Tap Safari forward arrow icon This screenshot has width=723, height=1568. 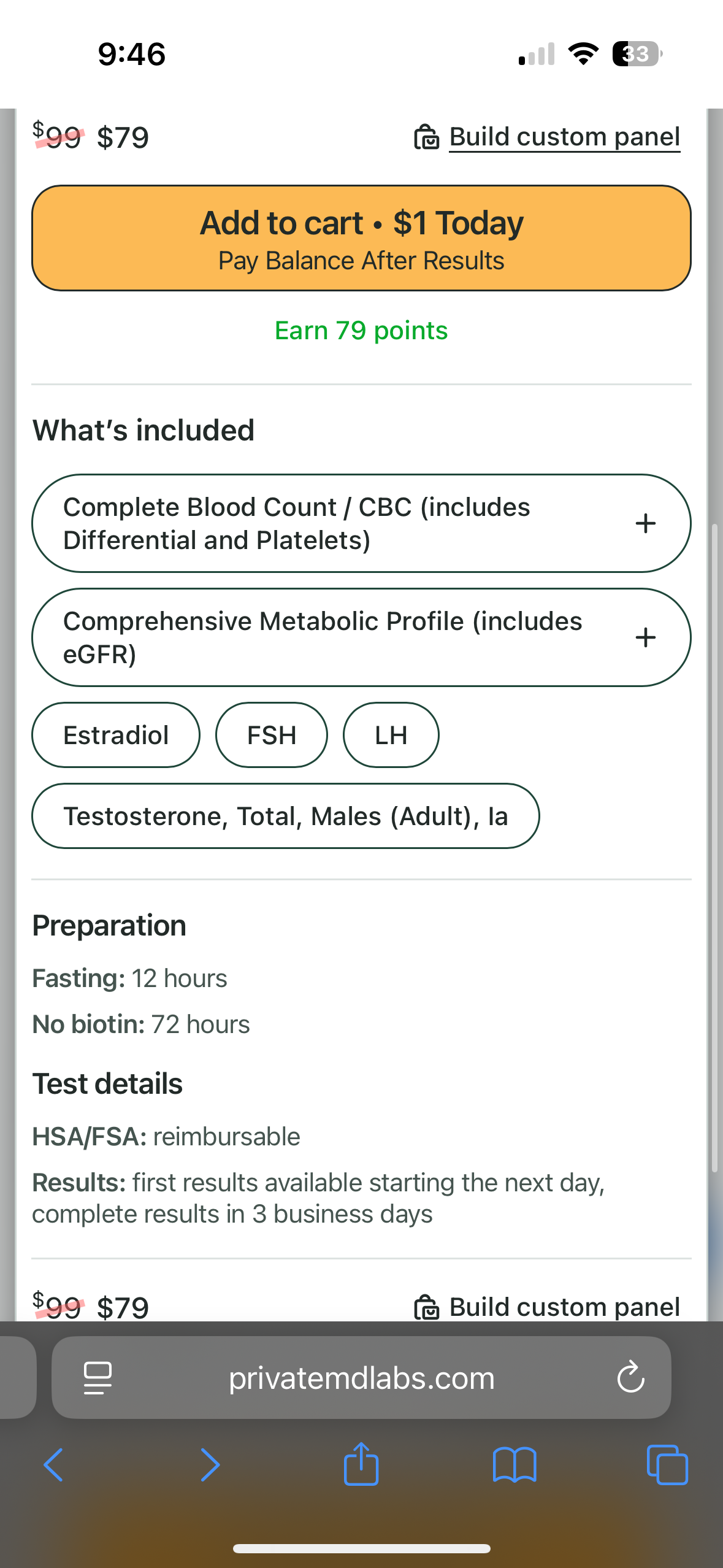click(210, 1465)
